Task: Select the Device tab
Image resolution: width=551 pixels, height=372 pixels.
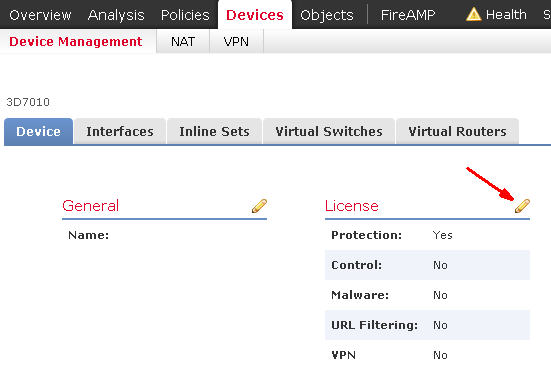Action: tap(38, 131)
